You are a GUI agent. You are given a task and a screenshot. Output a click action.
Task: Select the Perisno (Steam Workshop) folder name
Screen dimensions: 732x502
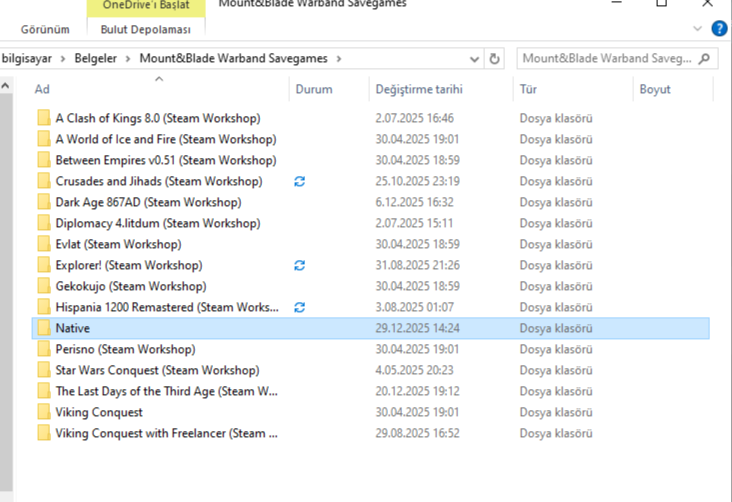click(126, 349)
